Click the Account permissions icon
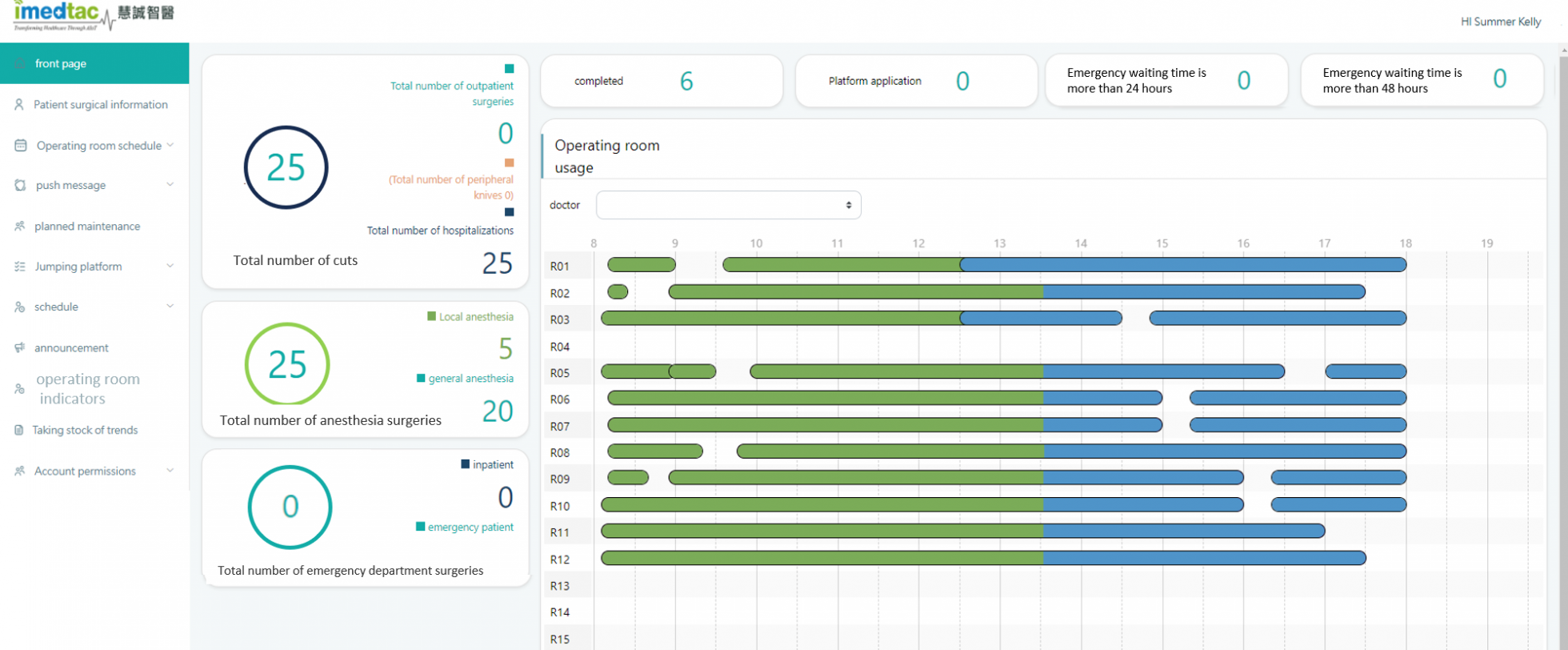Screen dimensions: 1568x650 tap(20, 471)
